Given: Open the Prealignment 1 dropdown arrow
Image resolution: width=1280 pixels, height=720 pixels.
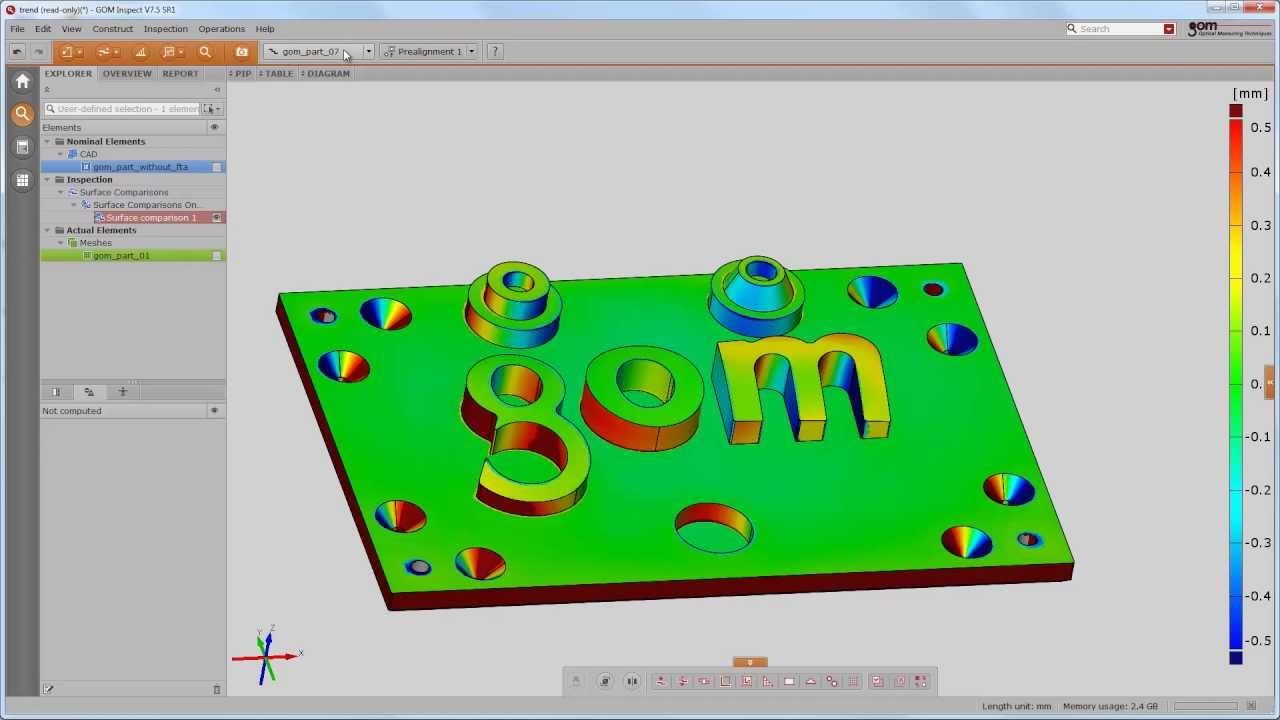Looking at the screenshot, I should [471, 52].
